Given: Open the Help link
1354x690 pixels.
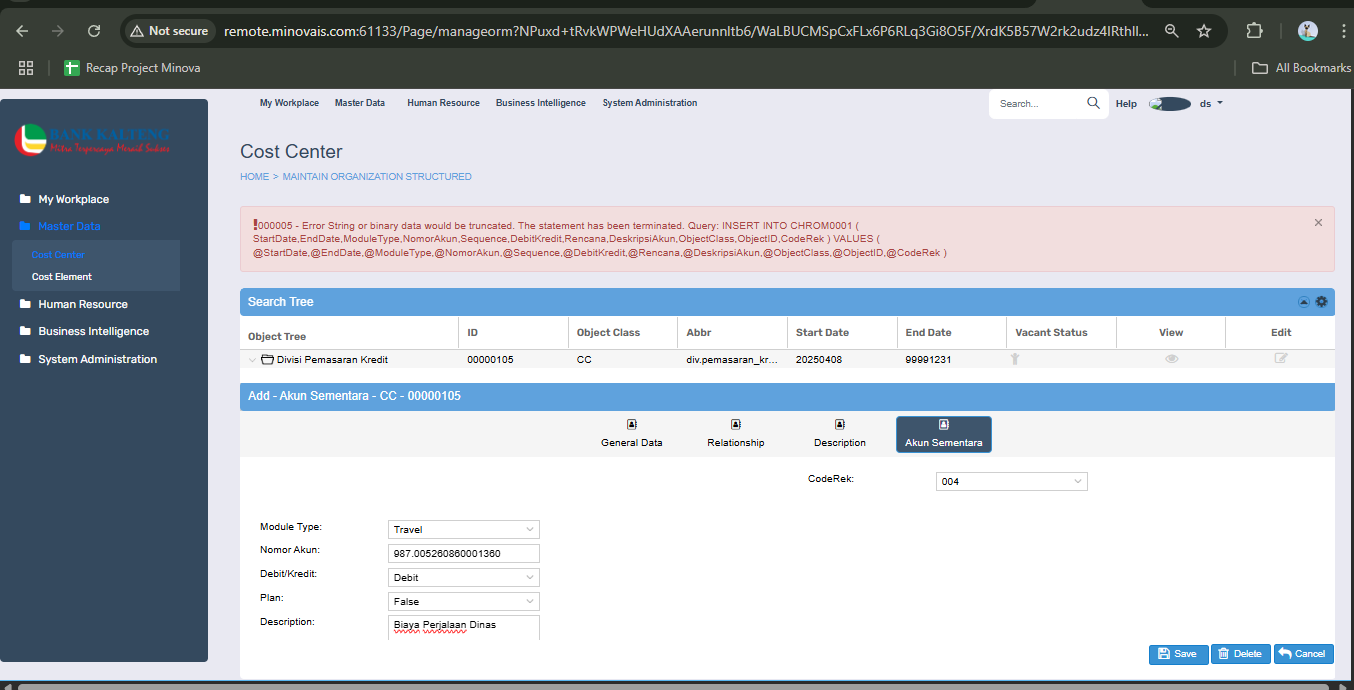Looking at the screenshot, I should coord(1126,104).
